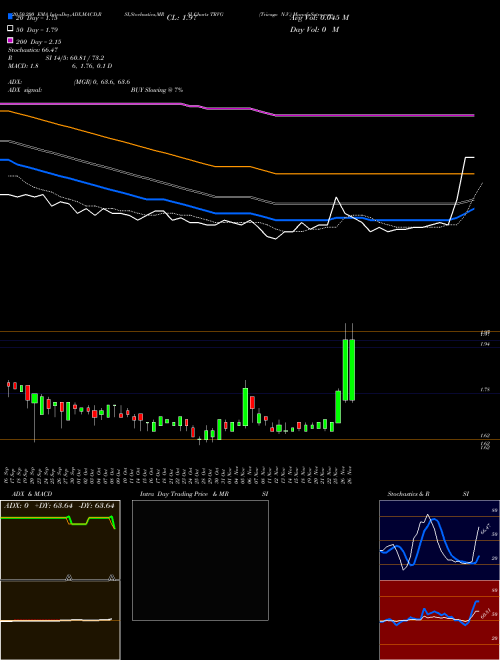Open the red-background RSI chart

pos(439,620)
